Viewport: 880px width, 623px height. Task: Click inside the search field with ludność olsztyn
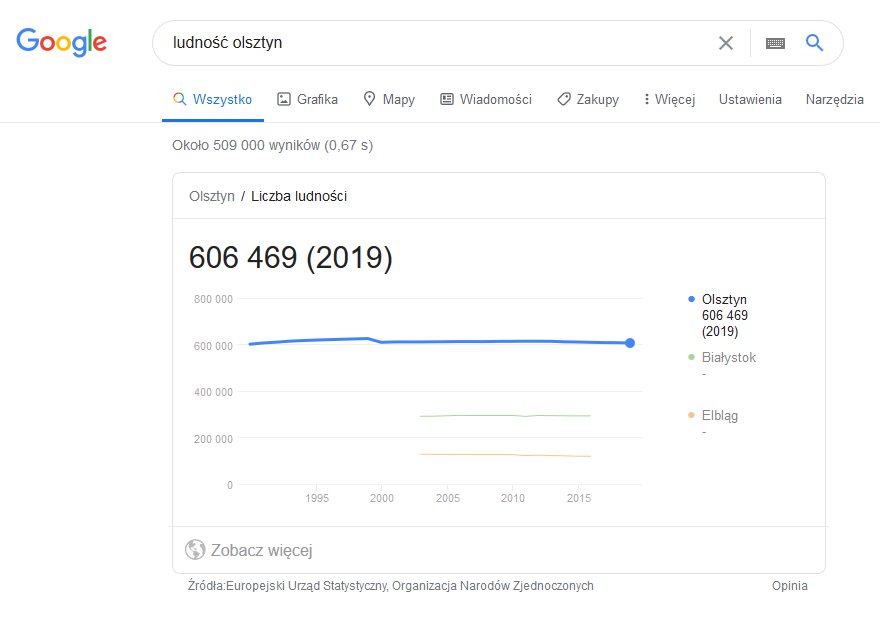click(x=438, y=43)
